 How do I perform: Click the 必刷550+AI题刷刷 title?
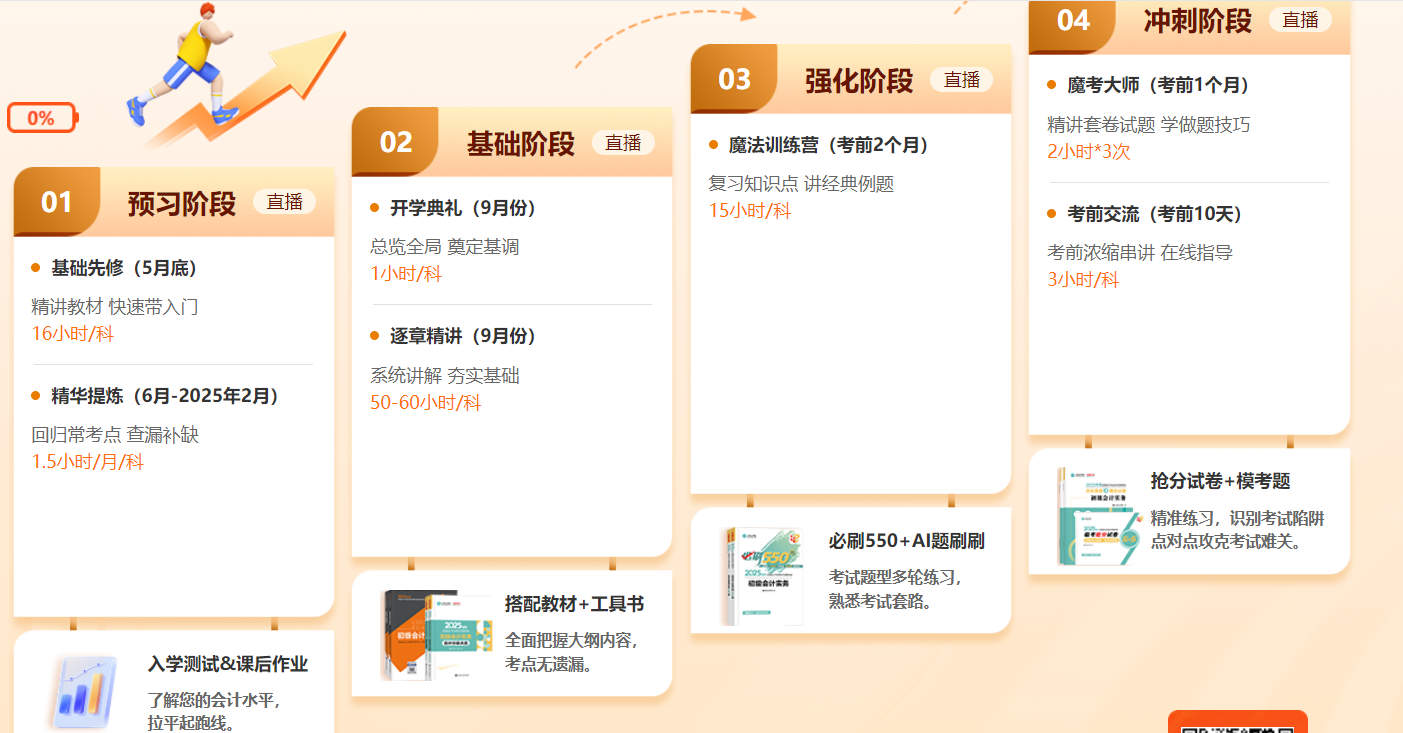coord(906,541)
